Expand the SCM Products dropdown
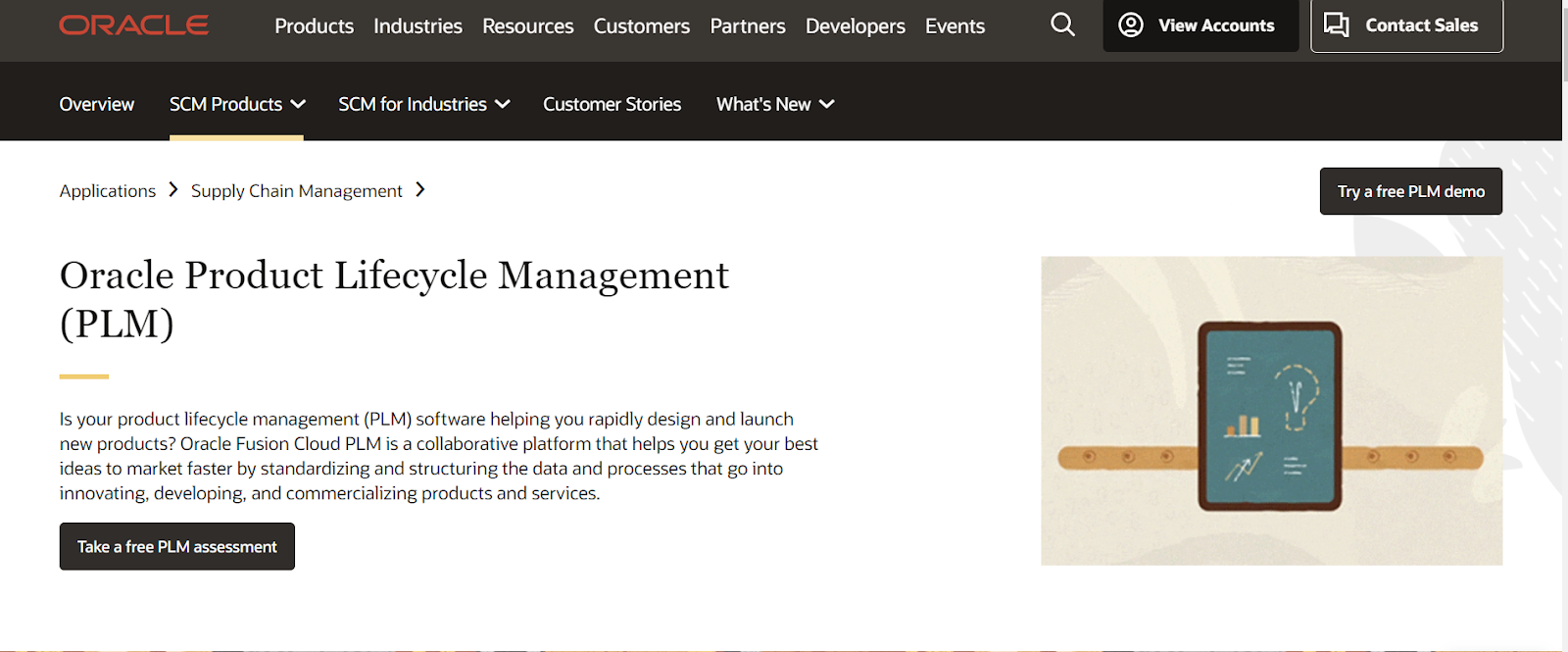 click(237, 104)
